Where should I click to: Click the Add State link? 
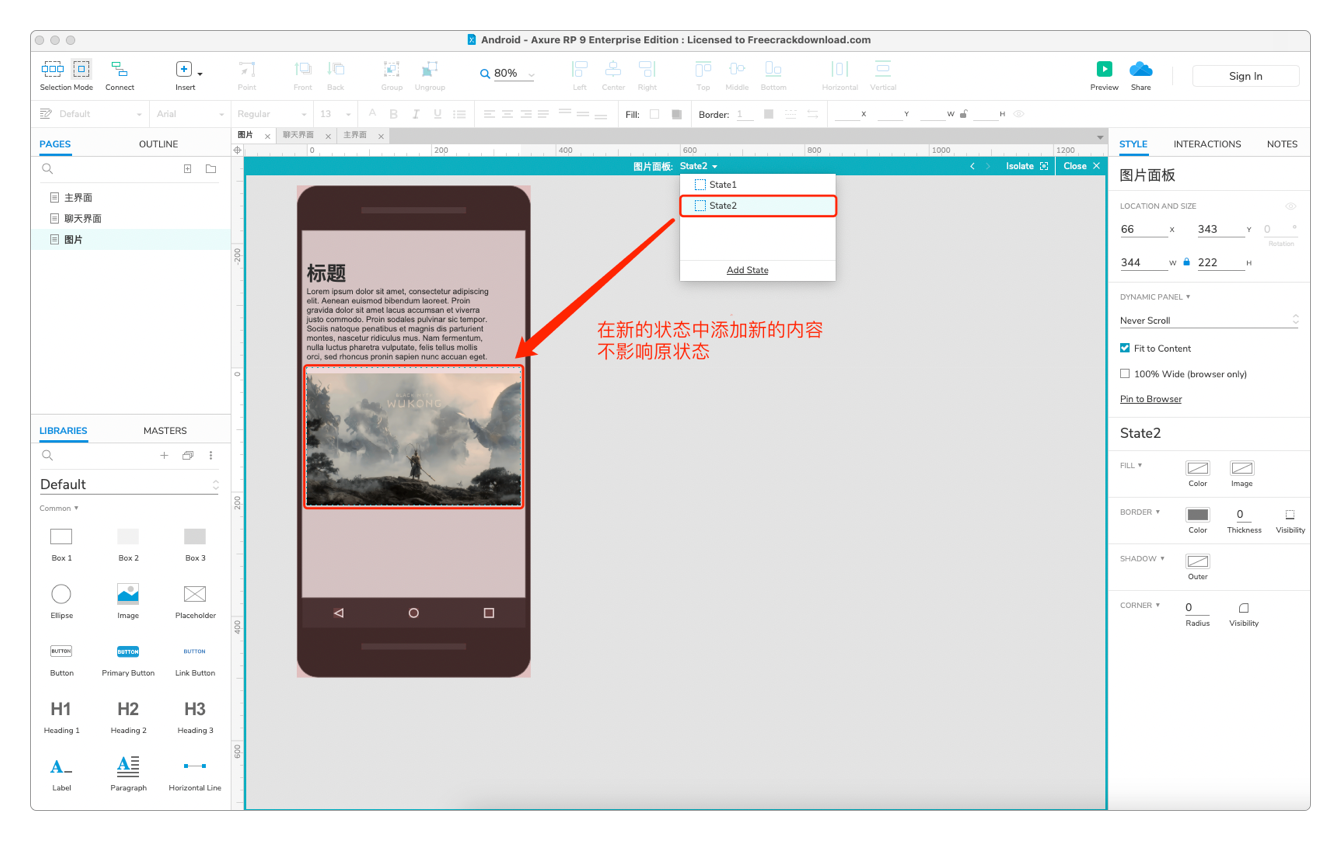[747, 270]
